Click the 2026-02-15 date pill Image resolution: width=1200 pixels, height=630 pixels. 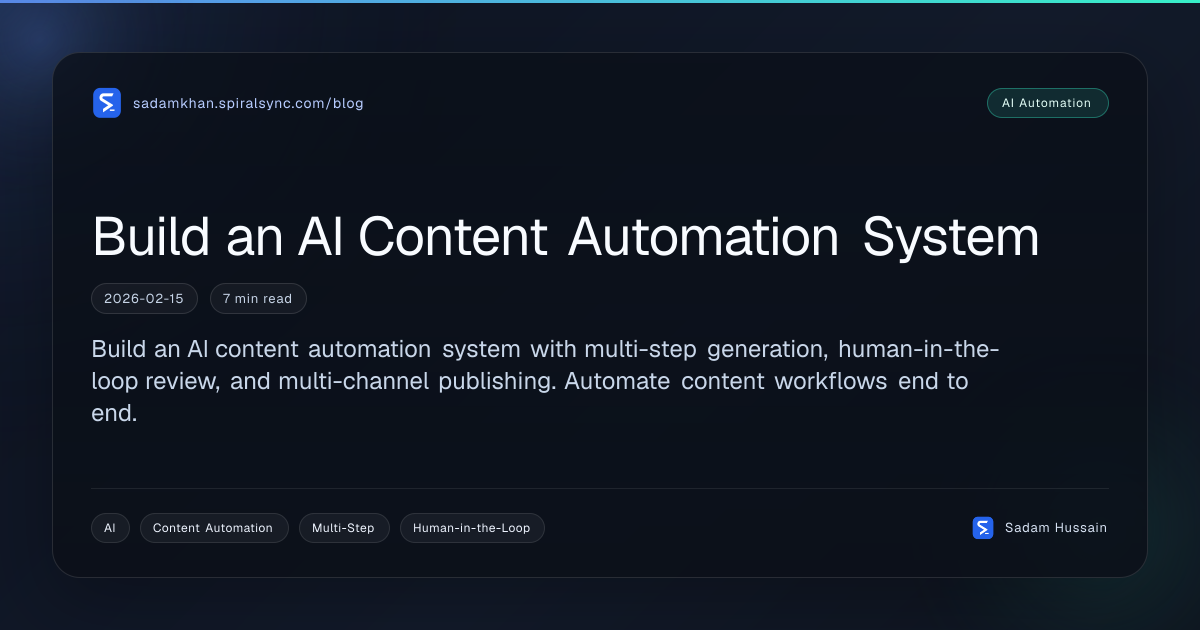[x=144, y=298]
